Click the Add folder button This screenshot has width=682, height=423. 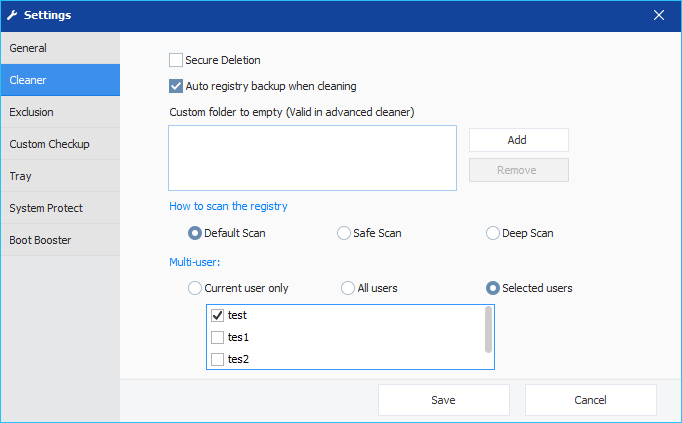pos(518,140)
